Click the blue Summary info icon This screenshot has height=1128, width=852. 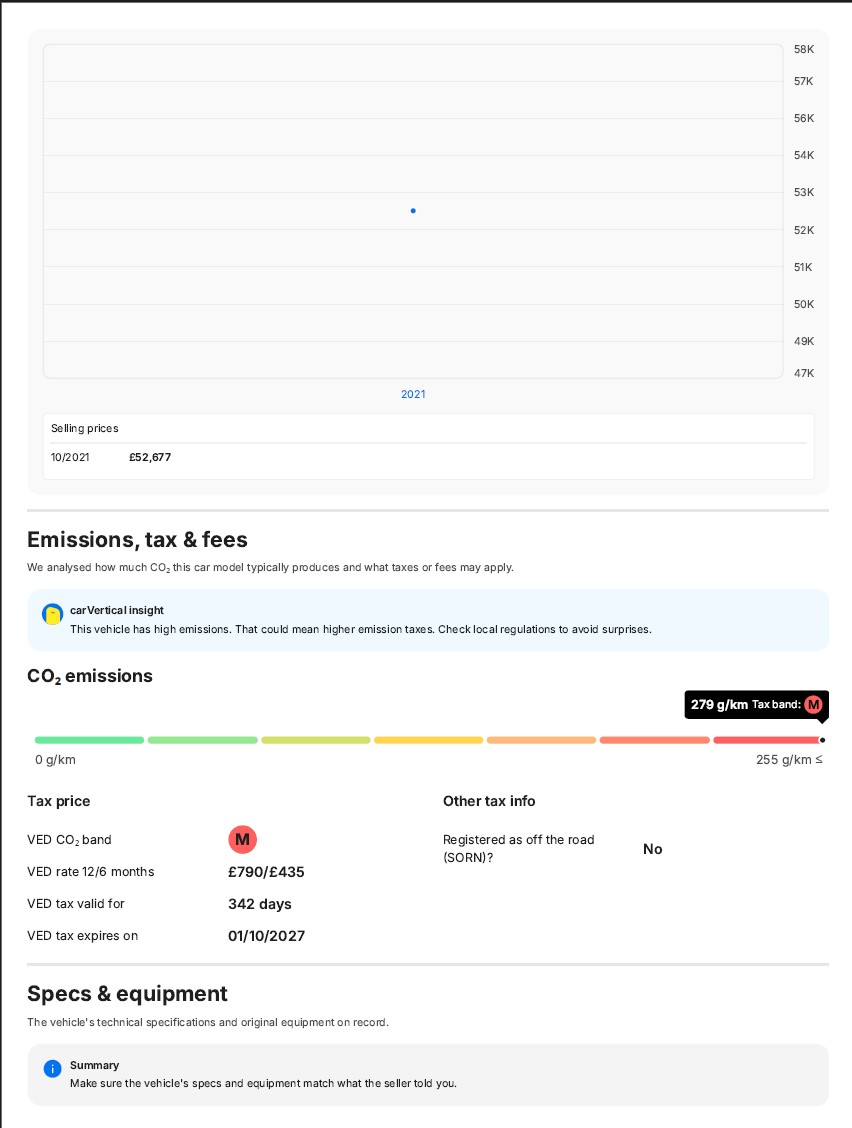pos(53,1069)
